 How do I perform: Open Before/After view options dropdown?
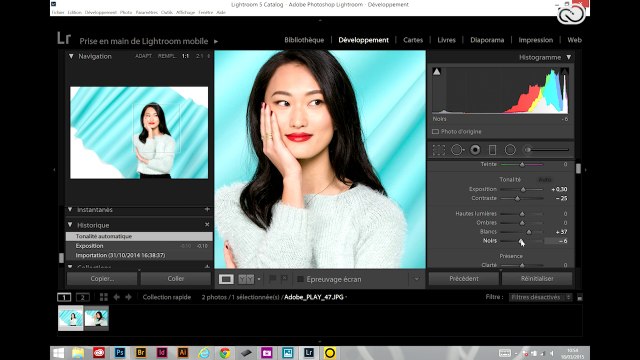click(259, 279)
